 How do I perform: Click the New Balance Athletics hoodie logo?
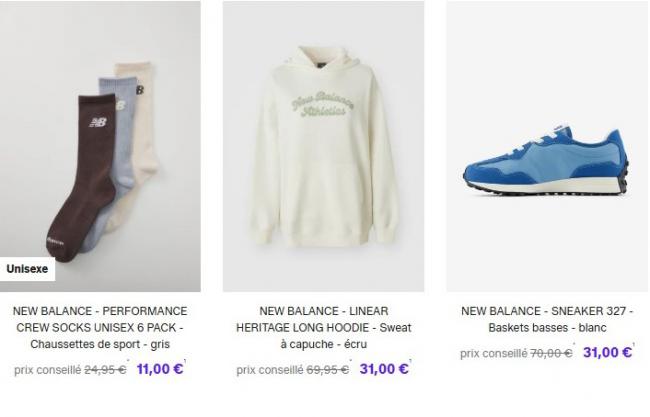(x=323, y=104)
